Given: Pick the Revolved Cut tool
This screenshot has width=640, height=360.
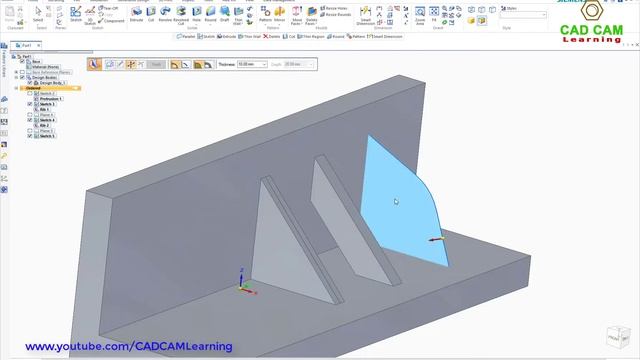Looking at the screenshot, I should point(181,15).
